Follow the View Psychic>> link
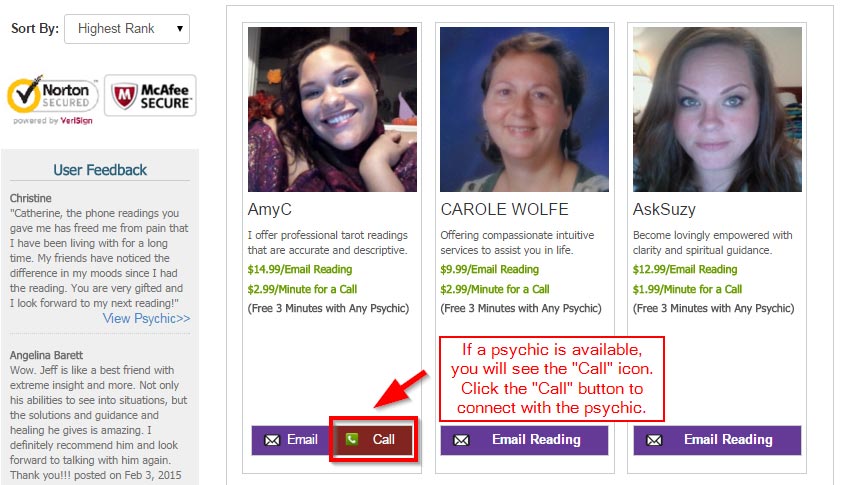Screen dimensions: 845x485 coord(147,318)
